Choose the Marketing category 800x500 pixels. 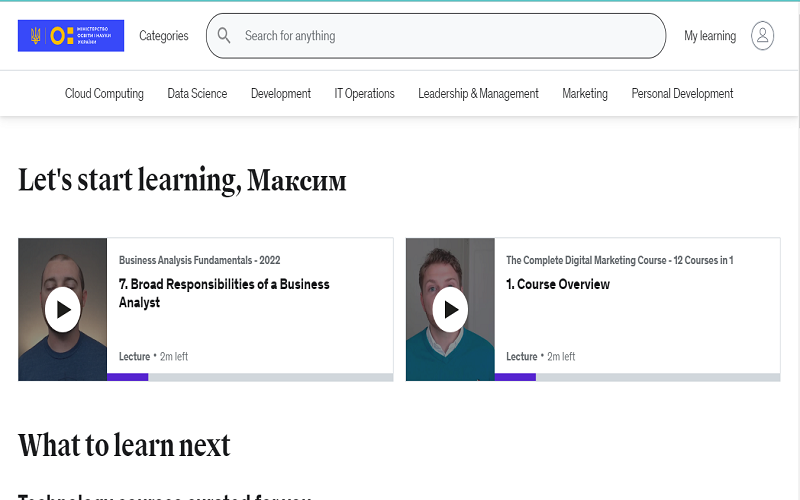(x=584, y=94)
